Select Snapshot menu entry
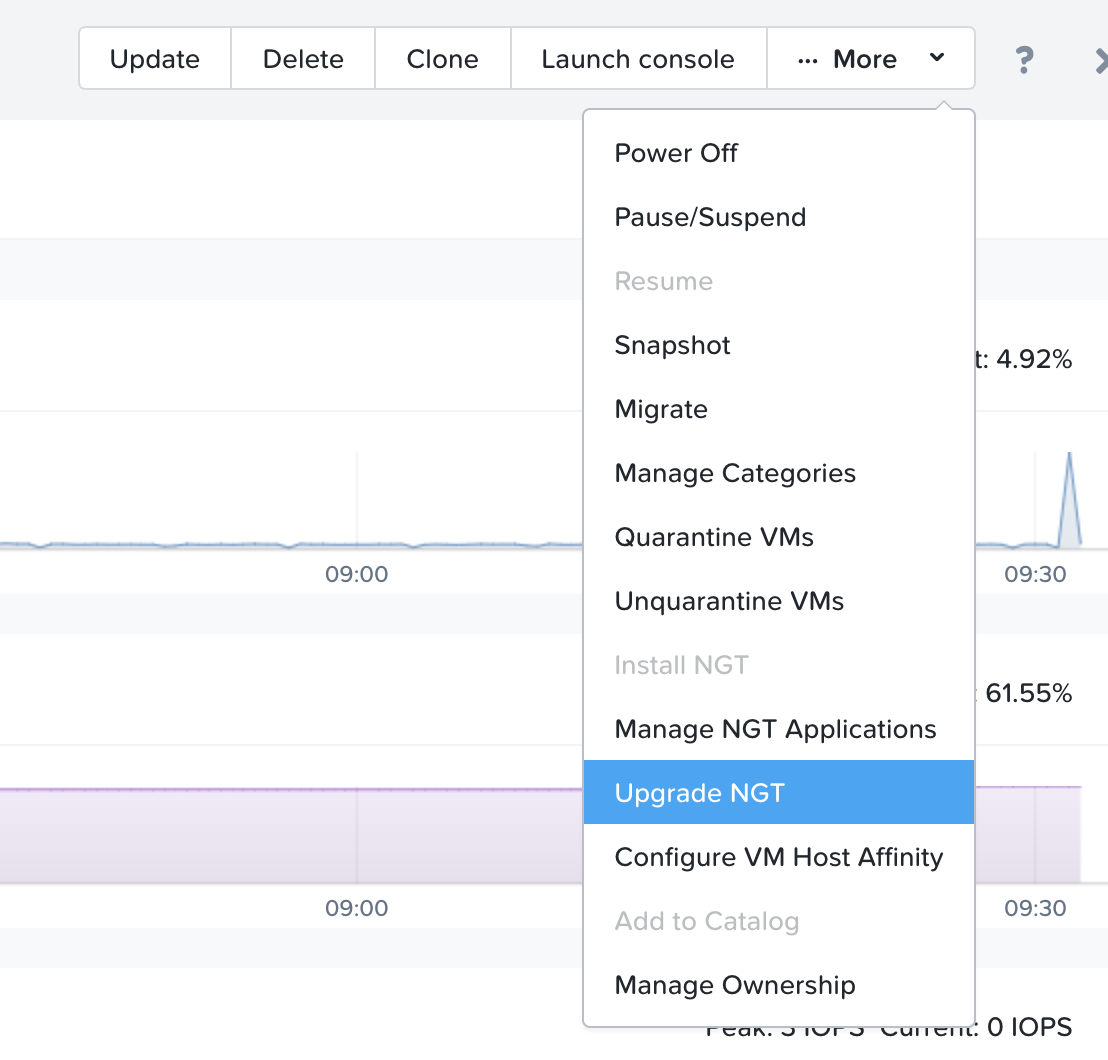 [x=779, y=345]
